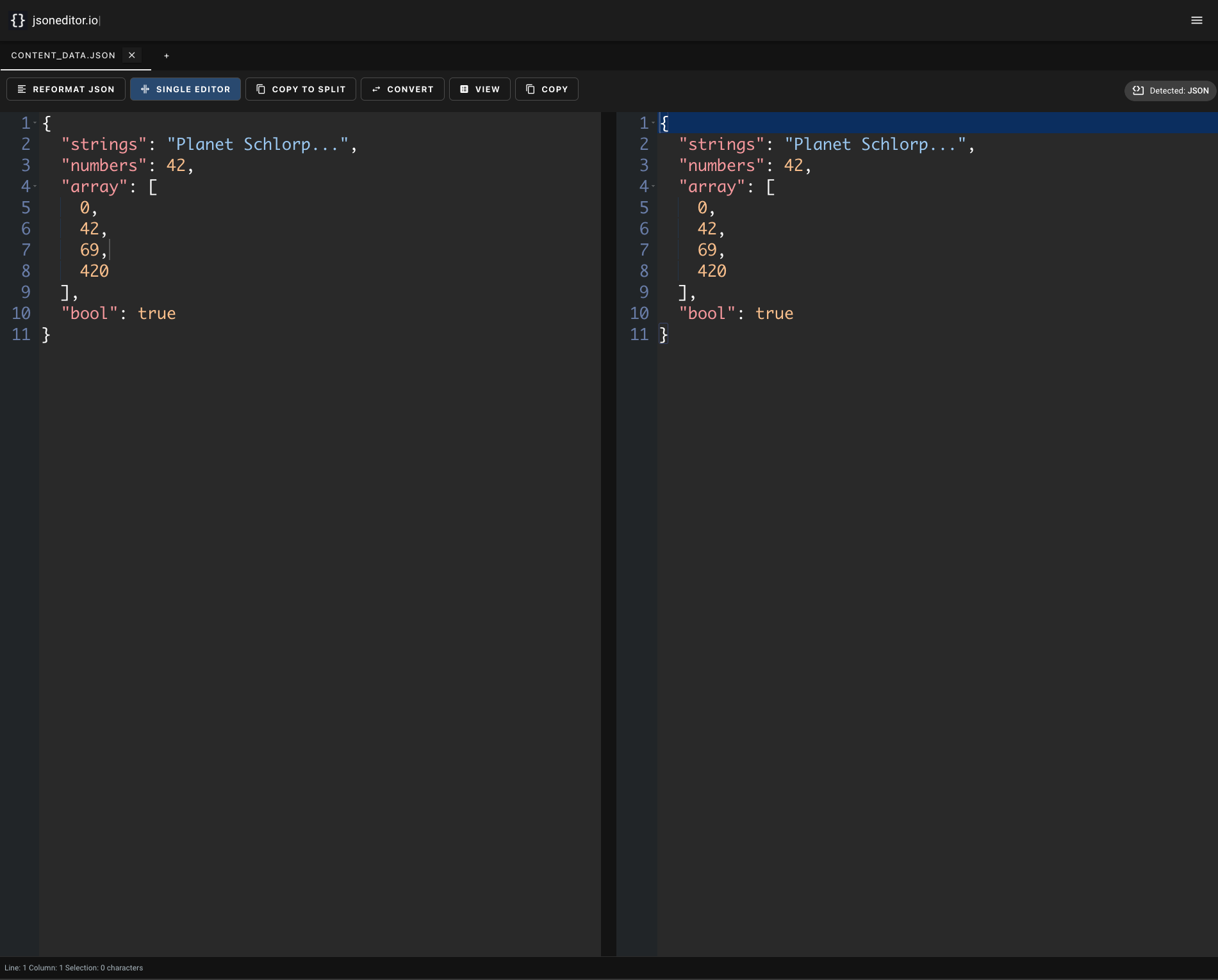Fold the array in right editor
1218x980 pixels.
[653, 186]
